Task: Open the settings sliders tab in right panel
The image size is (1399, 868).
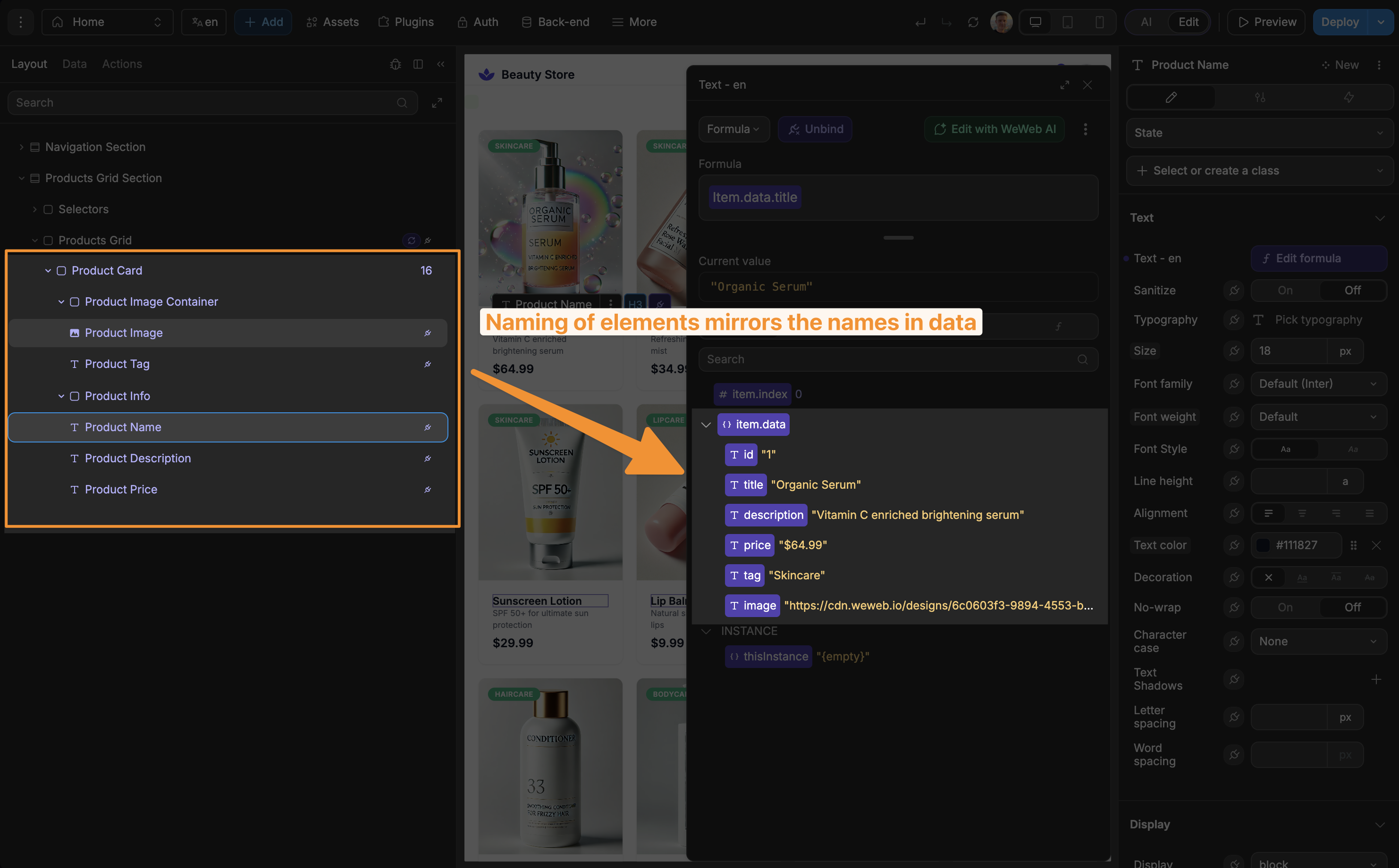Action: 1260,98
